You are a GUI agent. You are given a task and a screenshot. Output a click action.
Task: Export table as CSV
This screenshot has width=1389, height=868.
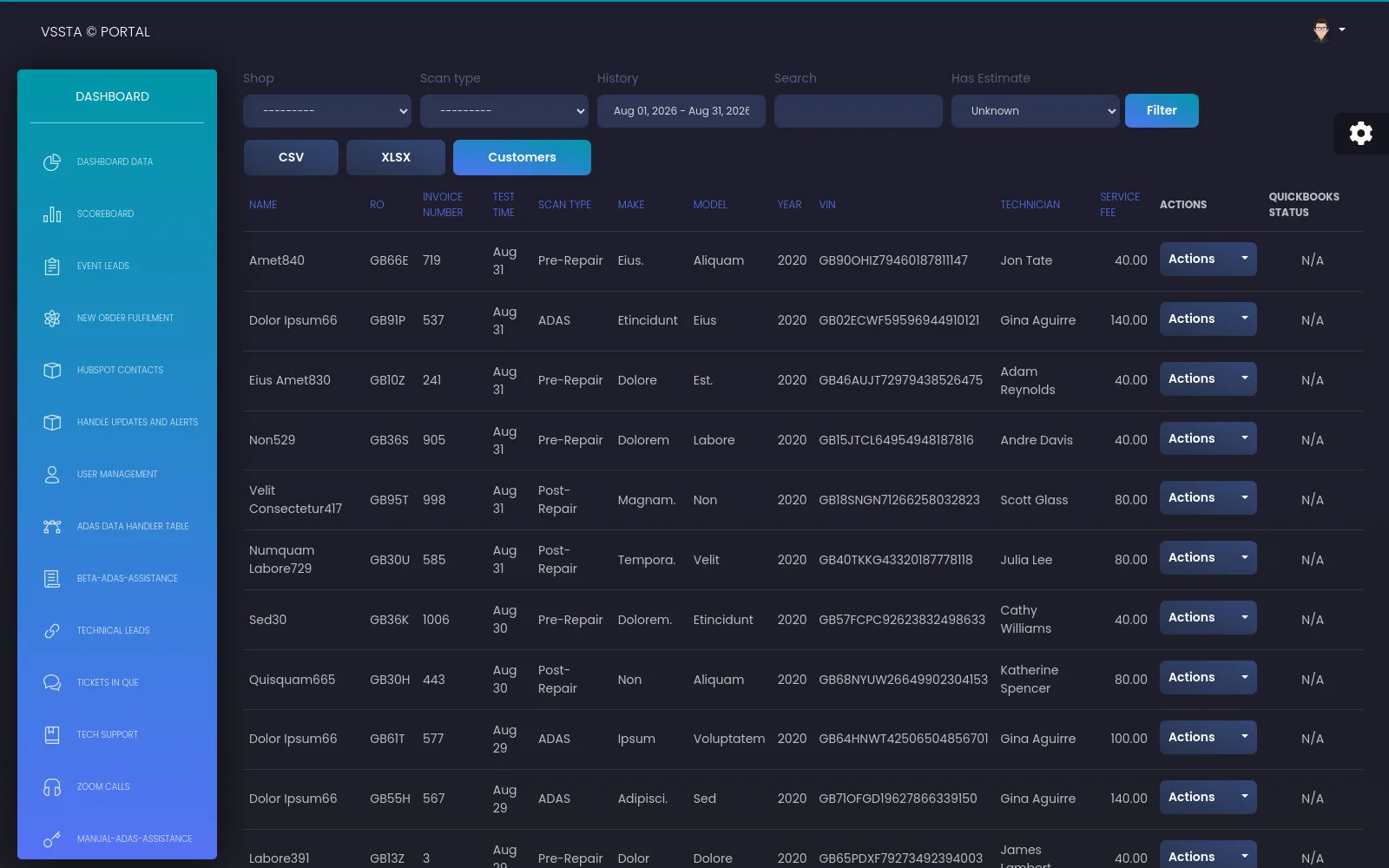(x=291, y=158)
